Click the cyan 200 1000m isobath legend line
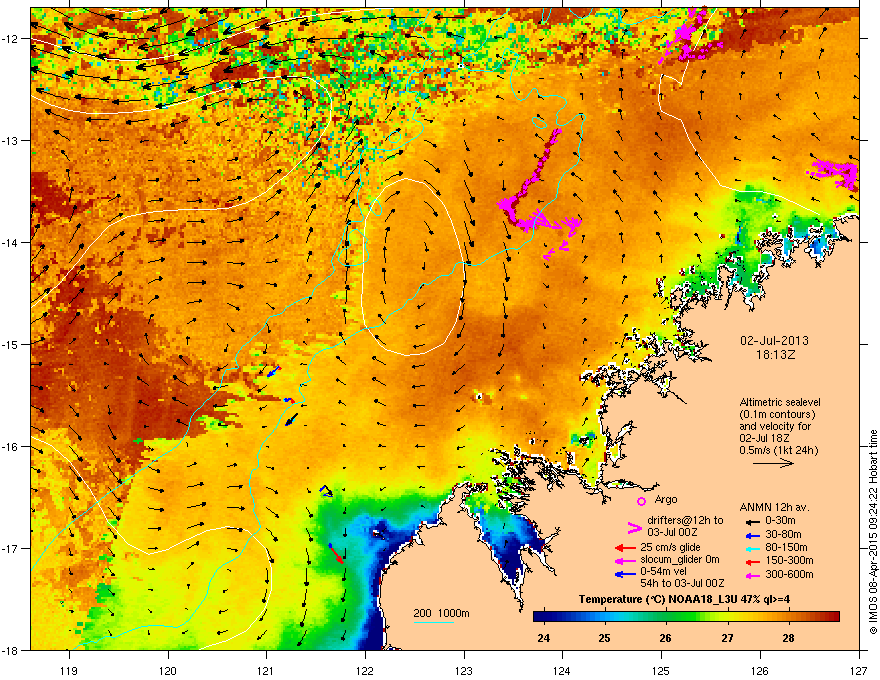880x680 pixels. pyautogui.click(x=434, y=622)
